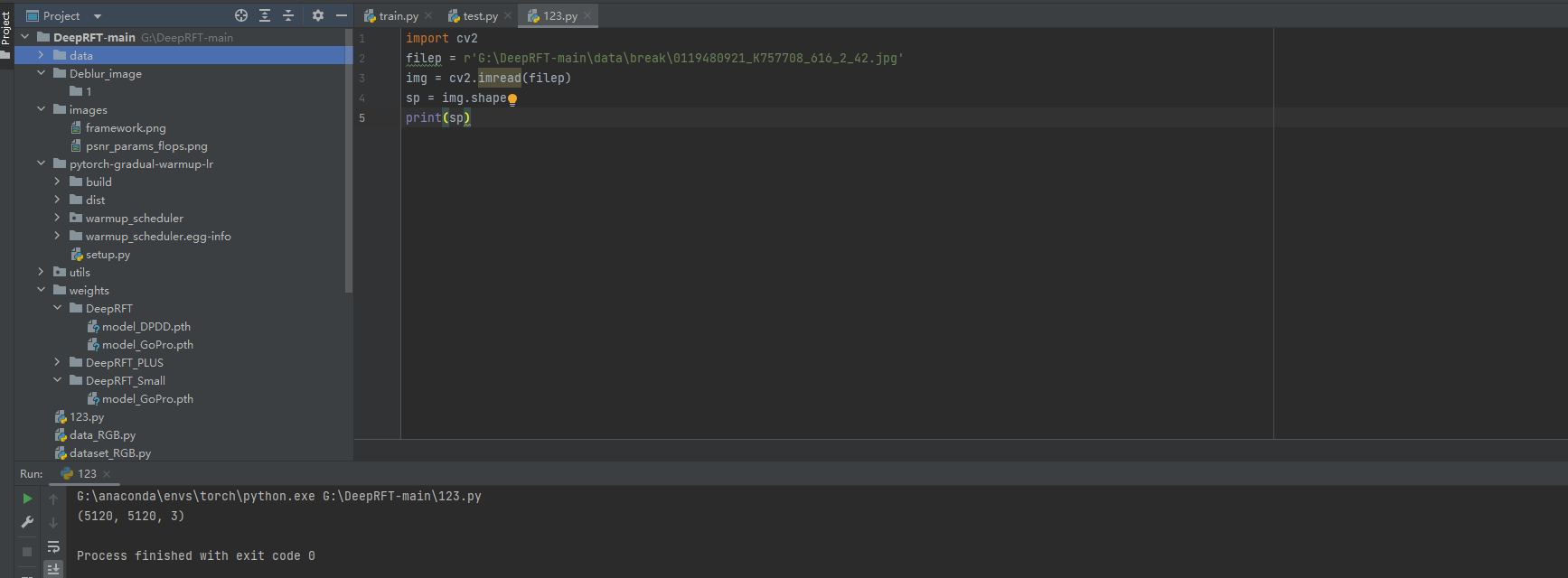
Task: Hide the Project tool window with minus icon
Action: (x=342, y=15)
